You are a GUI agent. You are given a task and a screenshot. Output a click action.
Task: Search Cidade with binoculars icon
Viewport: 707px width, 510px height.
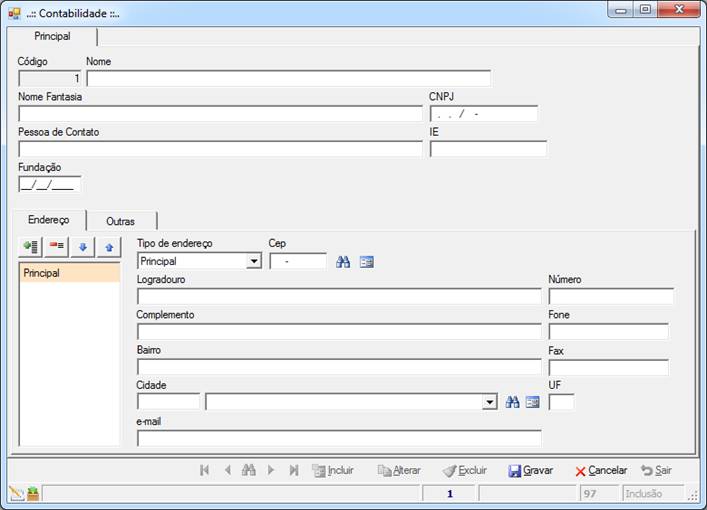pyautogui.click(x=512, y=402)
